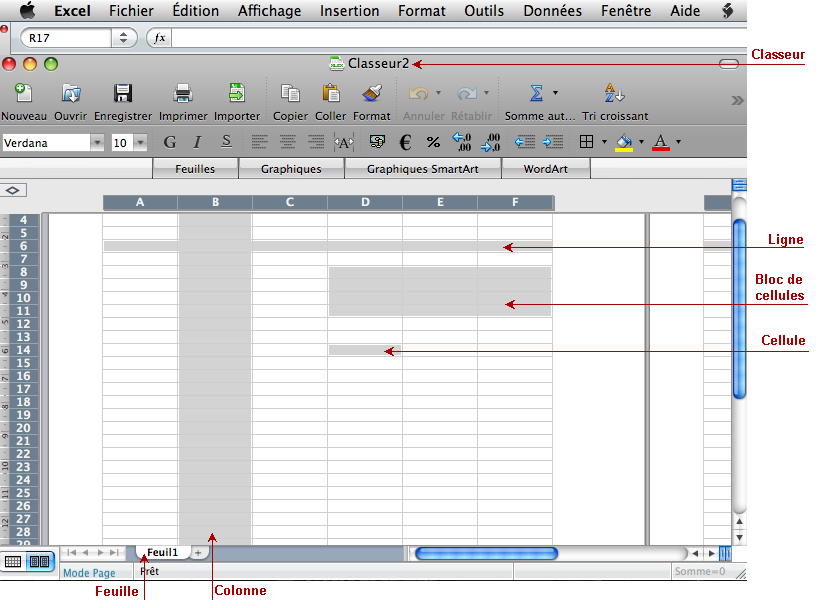Add a new sheet with plus button
825x608 pixels.
[198, 553]
